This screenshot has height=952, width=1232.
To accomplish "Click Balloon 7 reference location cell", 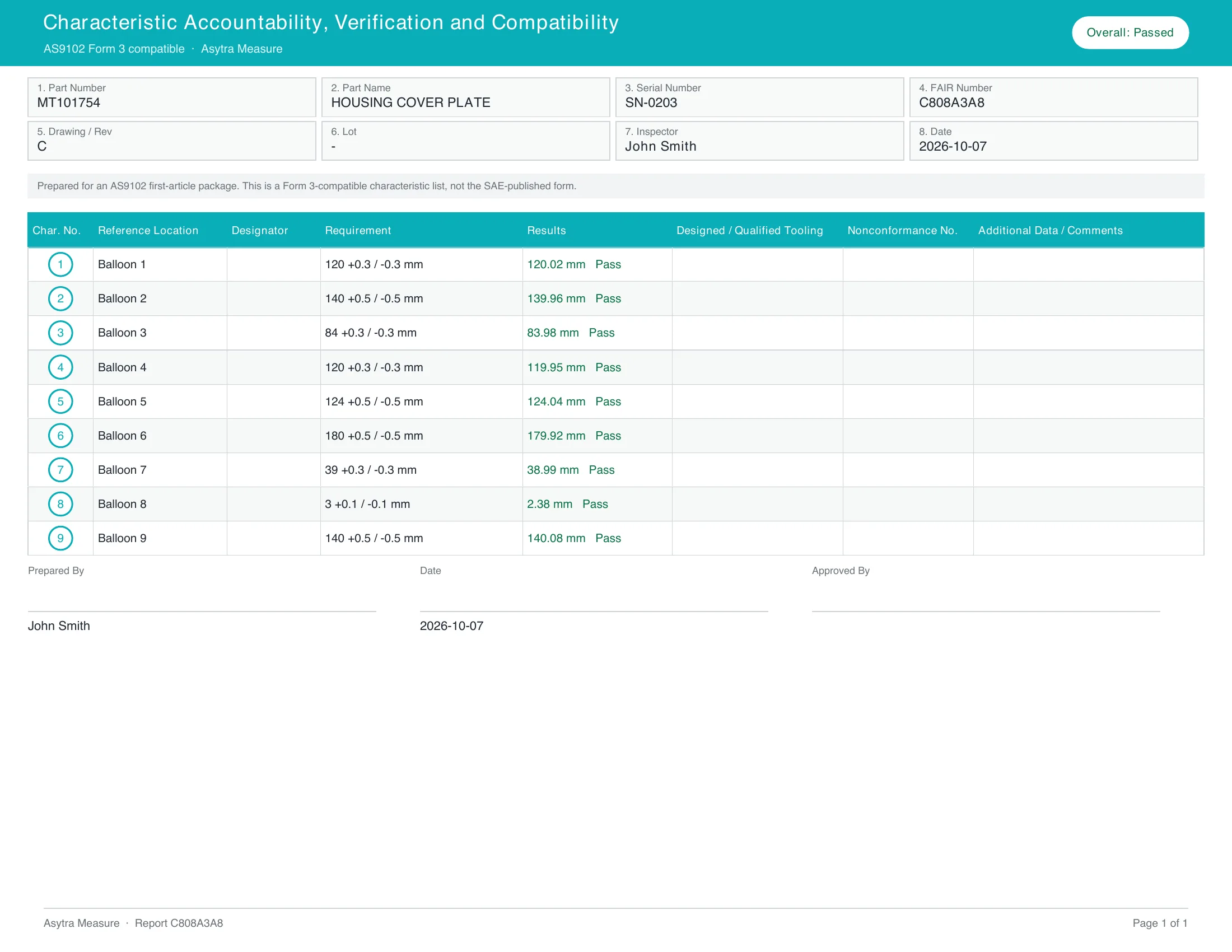I will pyautogui.click(x=160, y=470).
